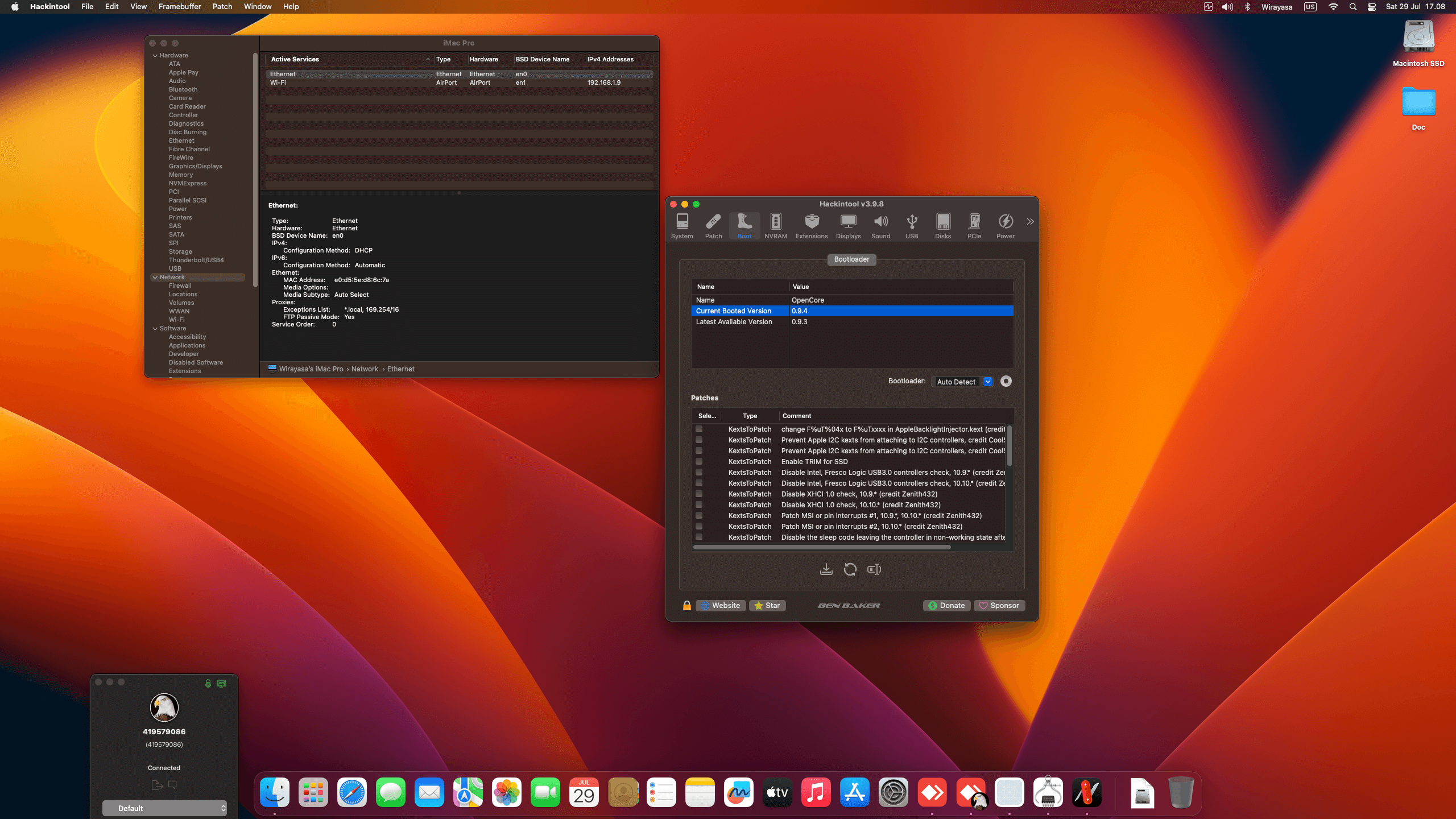Enable the 'Enable TRIM for SSD' patch checkbox
The width and height of the screenshot is (1456, 819).
[699, 462]
